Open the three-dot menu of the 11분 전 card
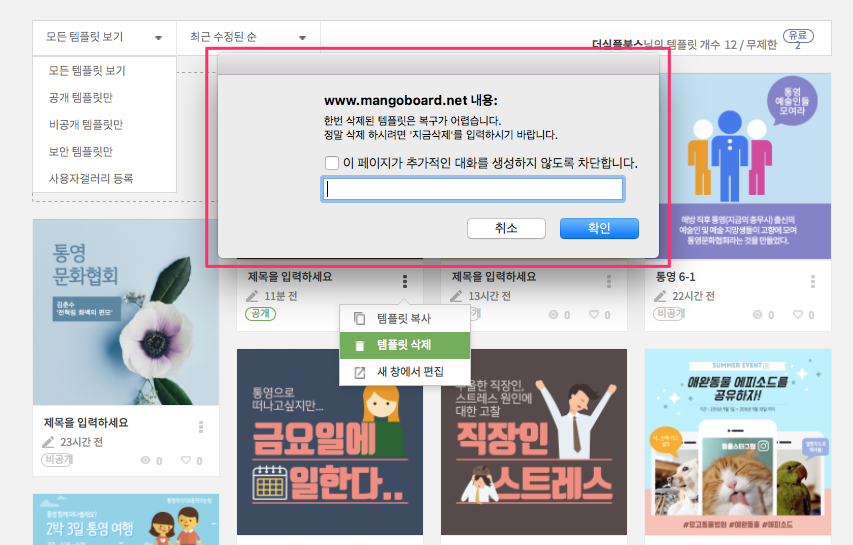This screenshot has height=545, width=853. (405, 281)
